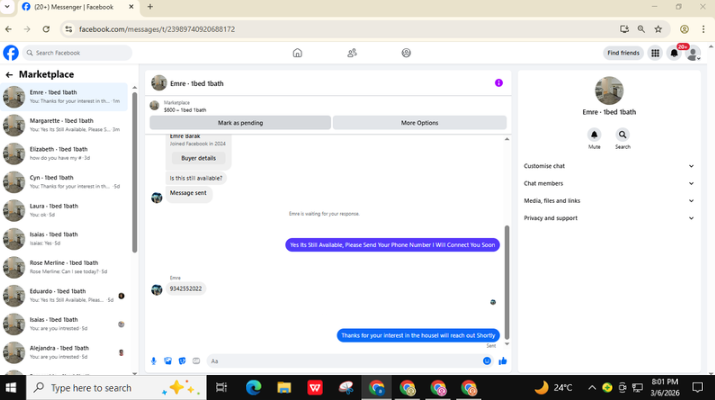Image resolution: width=715 pixels, height=400 pixels.
Task: Open Task View on taskbar
Action: click(x=221, y=388)
